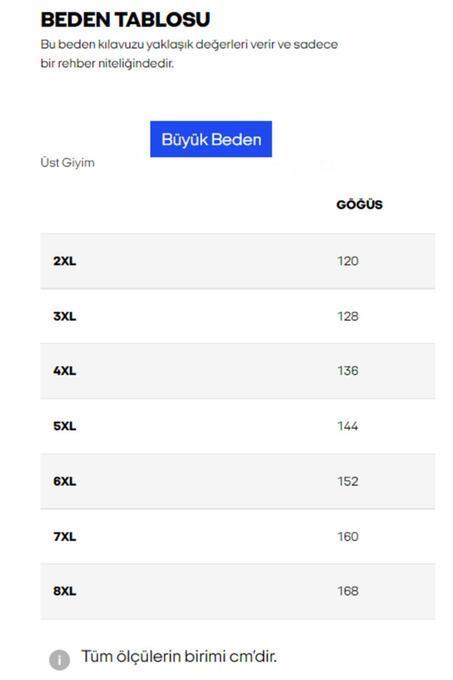Select the 5XL size row
This screenshot has height=680, width=453.
coord(238,426)
